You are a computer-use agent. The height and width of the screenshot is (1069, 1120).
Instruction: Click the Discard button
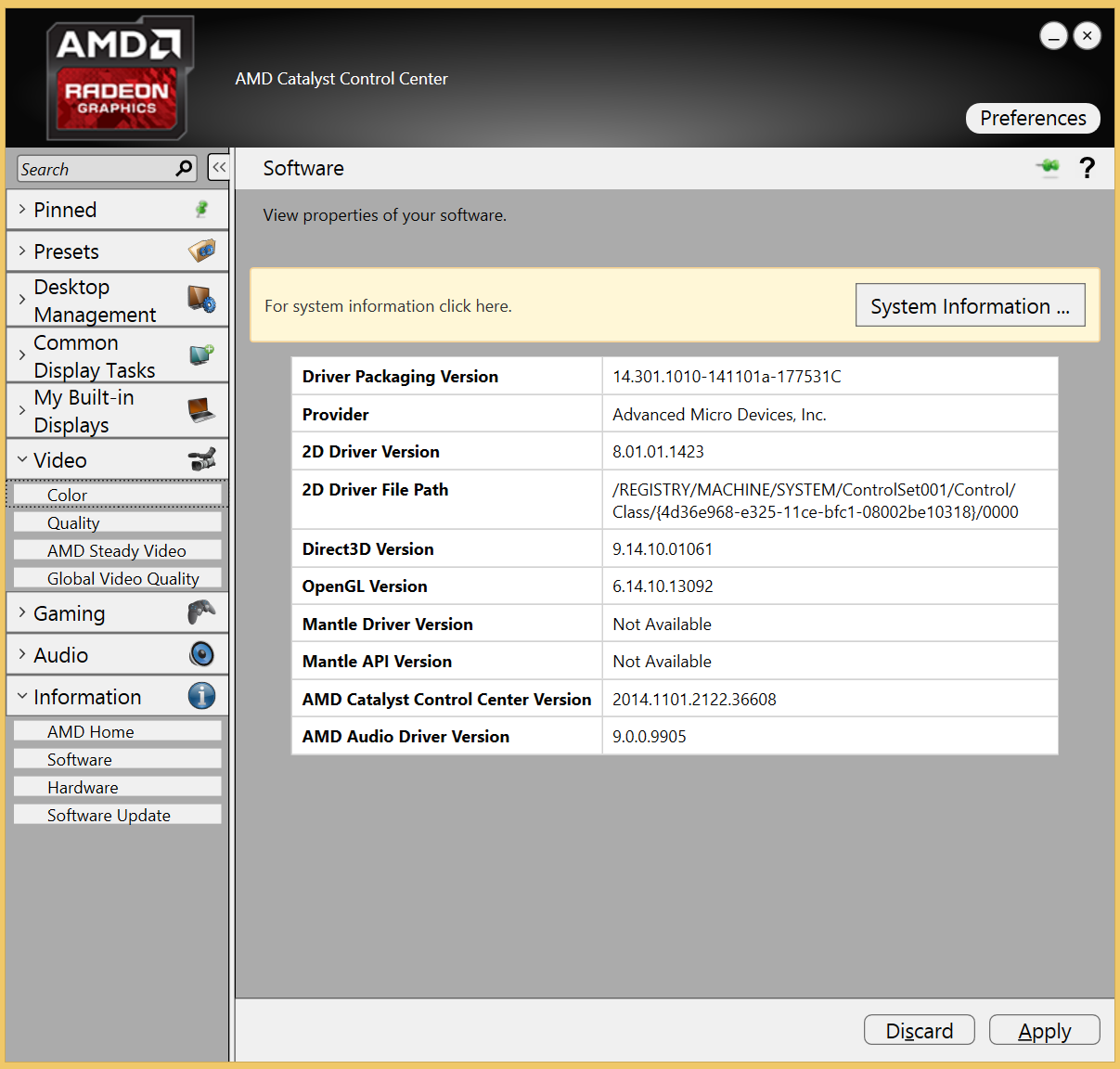pos(920,1030)
